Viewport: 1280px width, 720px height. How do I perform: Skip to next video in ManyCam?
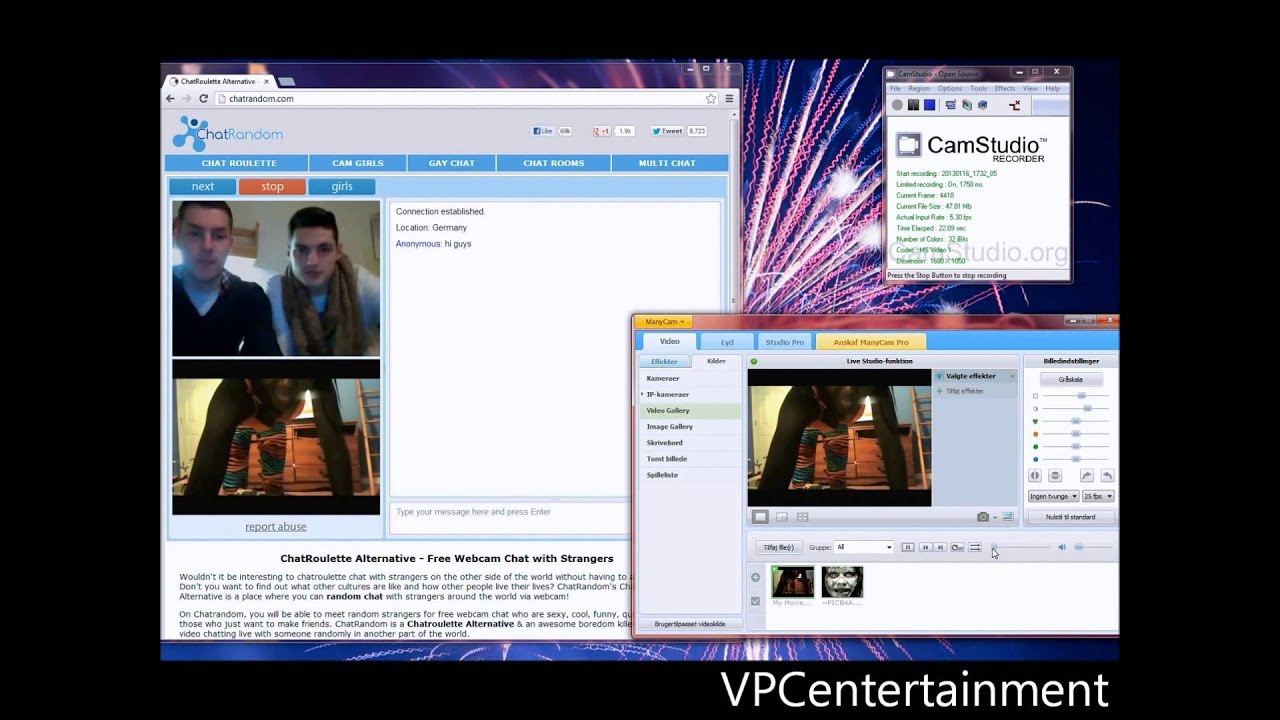click(x=940, y=547)
